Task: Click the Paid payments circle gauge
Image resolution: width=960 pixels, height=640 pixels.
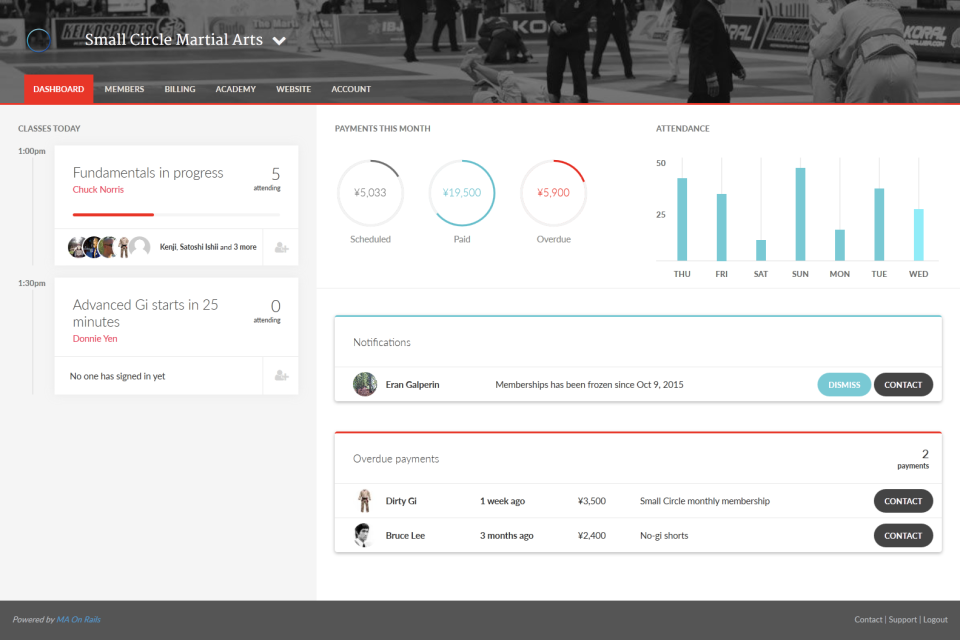Action: (x=462, y=192)
